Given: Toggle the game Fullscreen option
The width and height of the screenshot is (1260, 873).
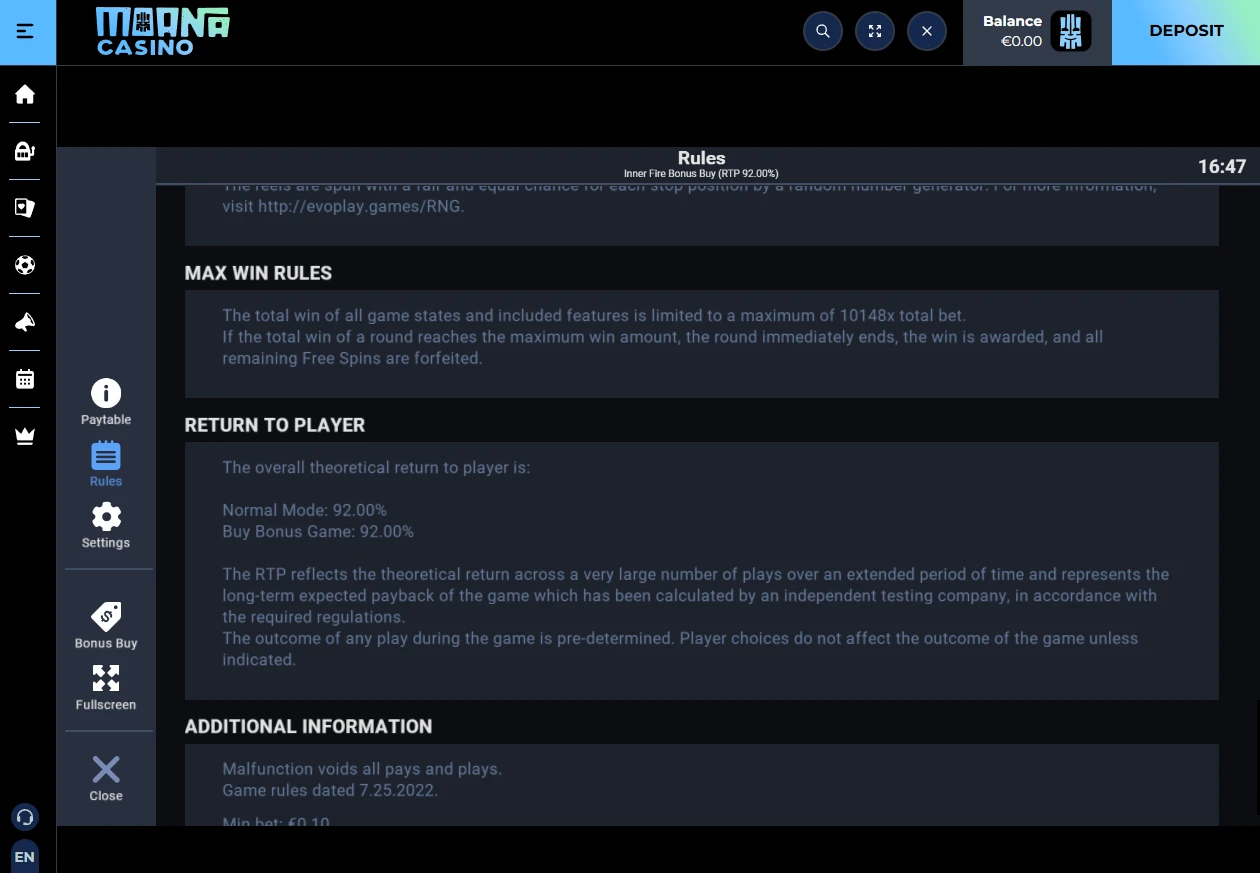Looking at the screenshot, I should [106, 688].
